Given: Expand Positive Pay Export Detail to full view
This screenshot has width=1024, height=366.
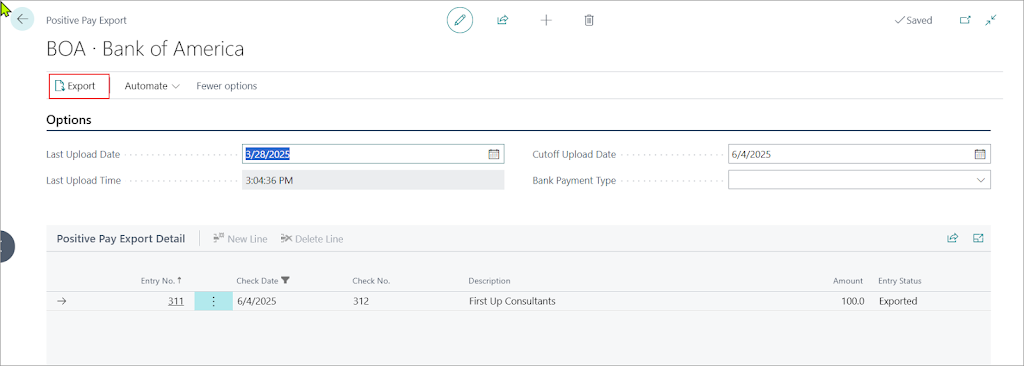Looking at the screenshot, I should pyautogui.click(x=978, y=239).
